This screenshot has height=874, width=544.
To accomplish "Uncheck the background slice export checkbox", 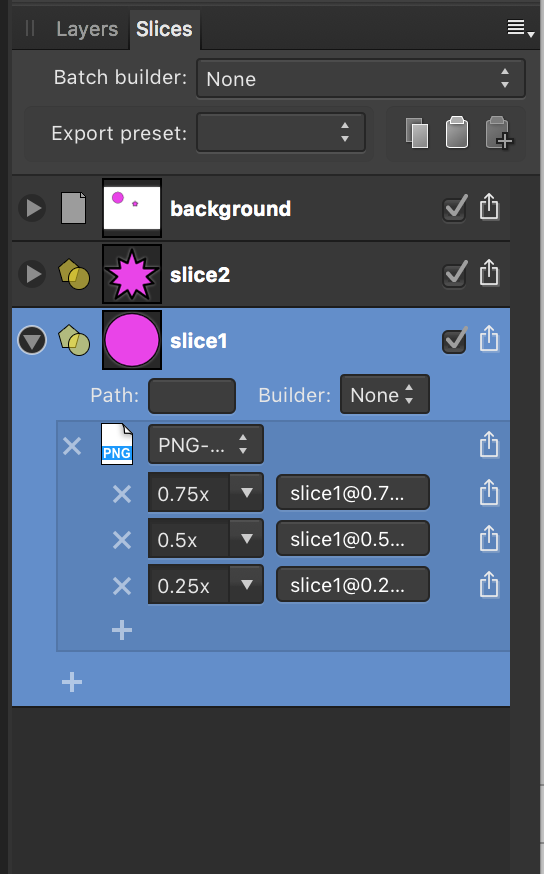I will pyautogui.click(x=455, y=208).
